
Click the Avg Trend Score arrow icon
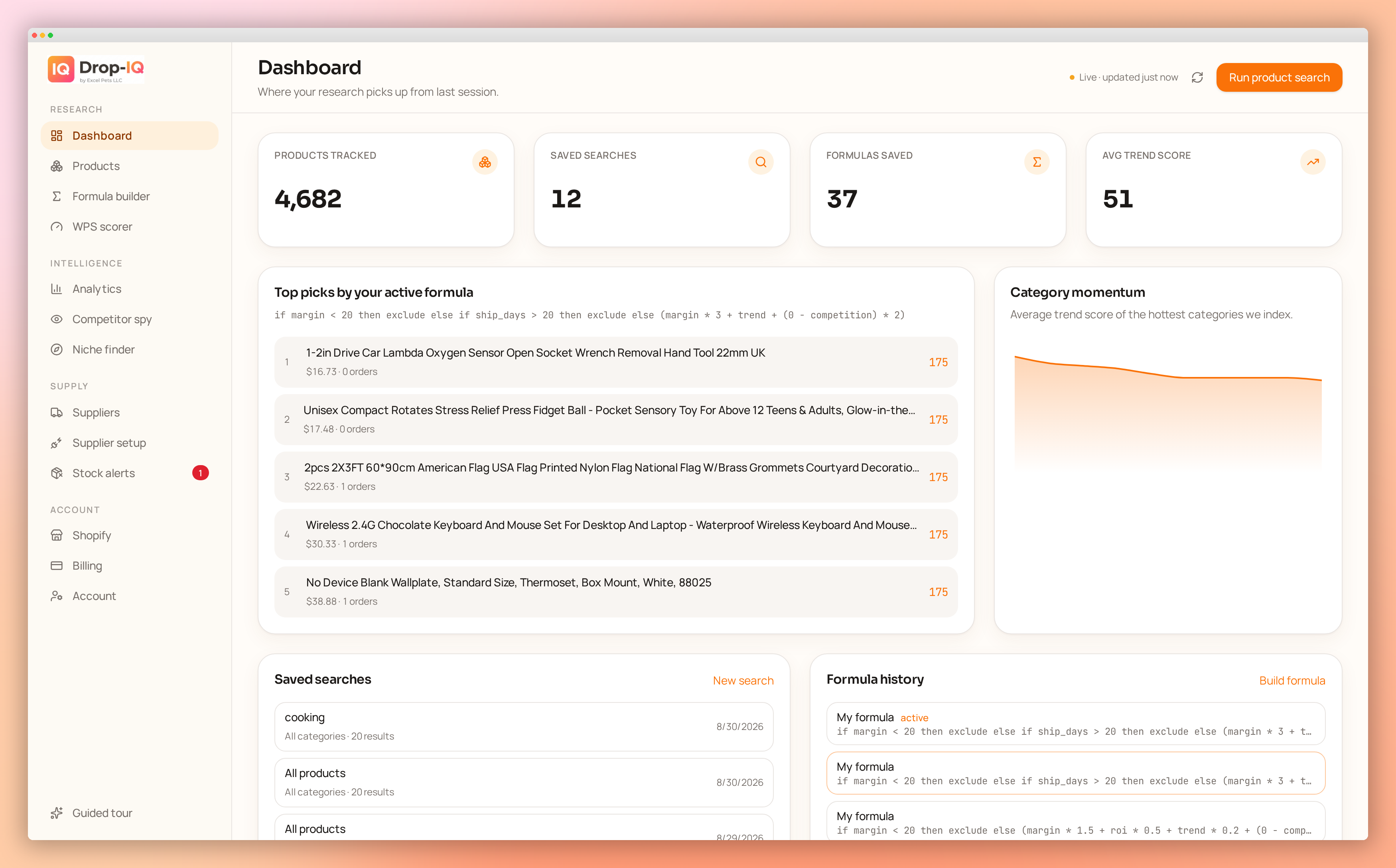[1313, 162]
